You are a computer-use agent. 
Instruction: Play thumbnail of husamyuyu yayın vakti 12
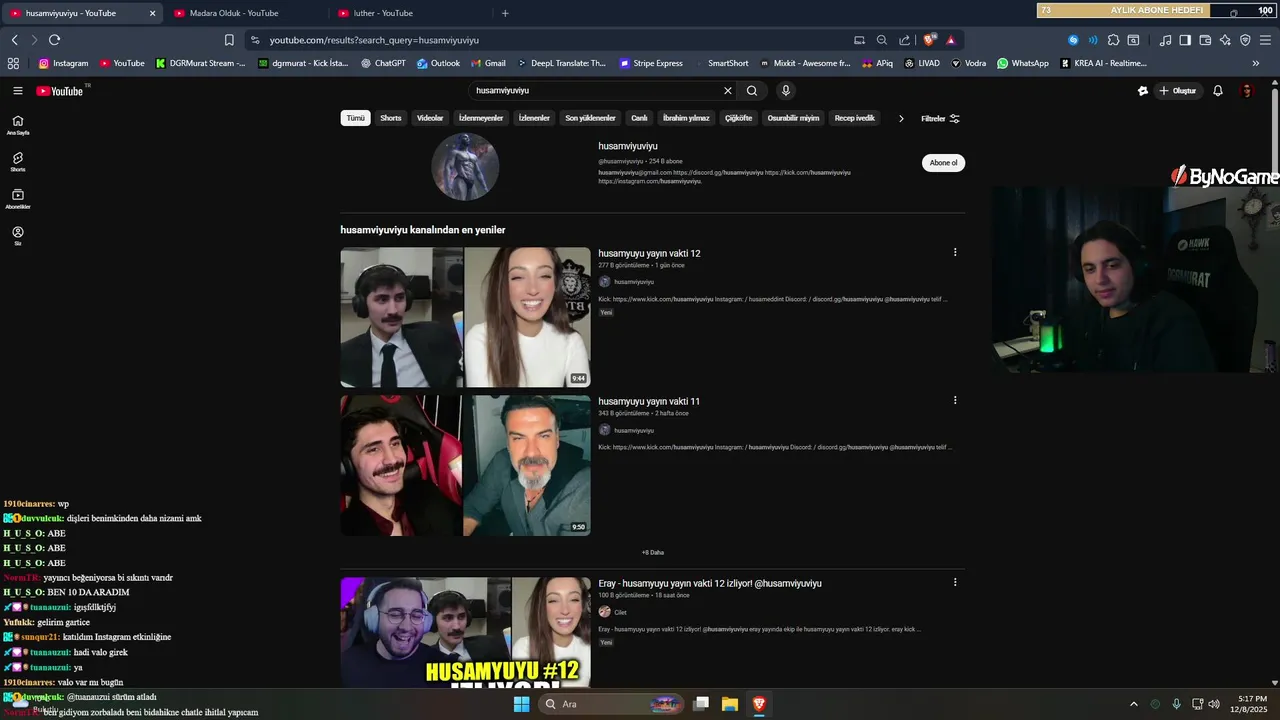pos(465,317)
